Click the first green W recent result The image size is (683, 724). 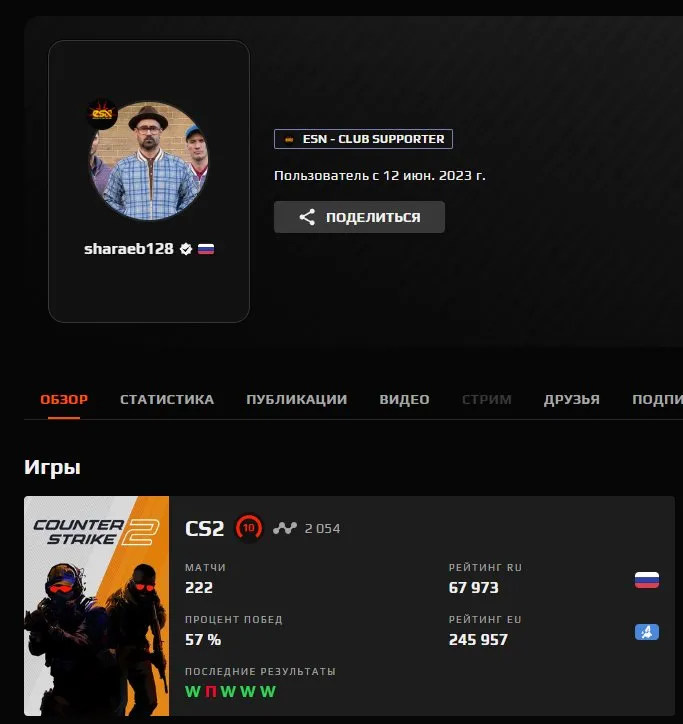coord(193,692)
